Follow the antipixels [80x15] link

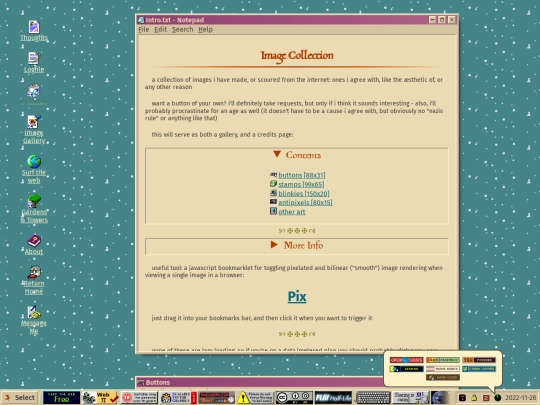tap(305, 202)
